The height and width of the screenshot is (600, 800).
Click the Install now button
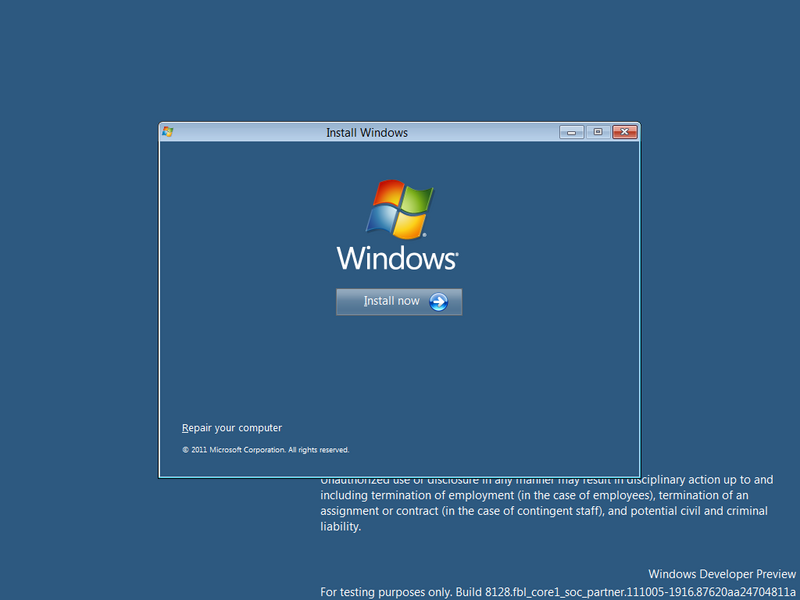tap(399, 302)
